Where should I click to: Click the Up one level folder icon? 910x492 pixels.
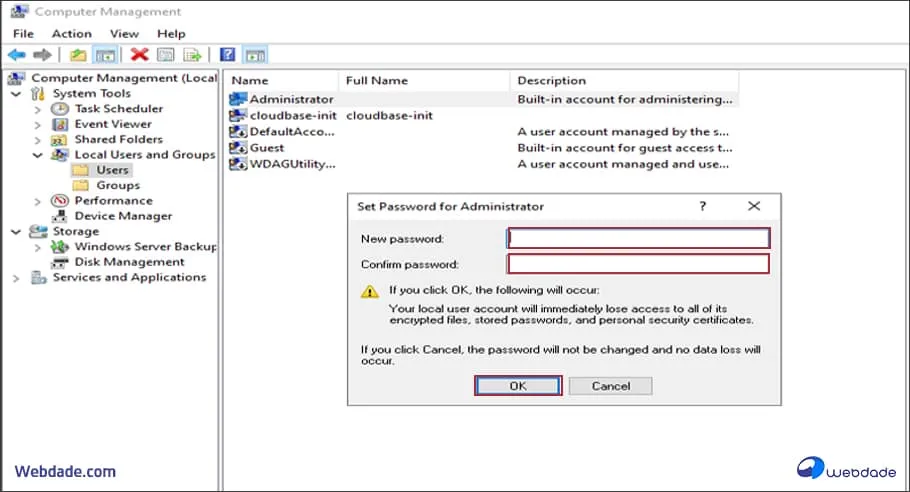pos(78,55)
